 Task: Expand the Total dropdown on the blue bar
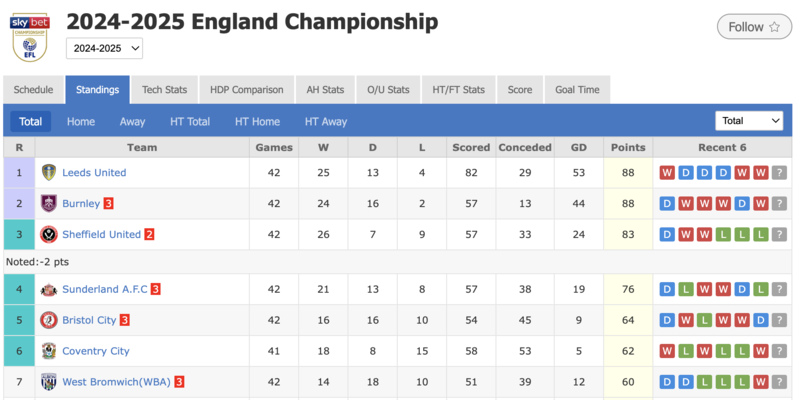[749, 121]
